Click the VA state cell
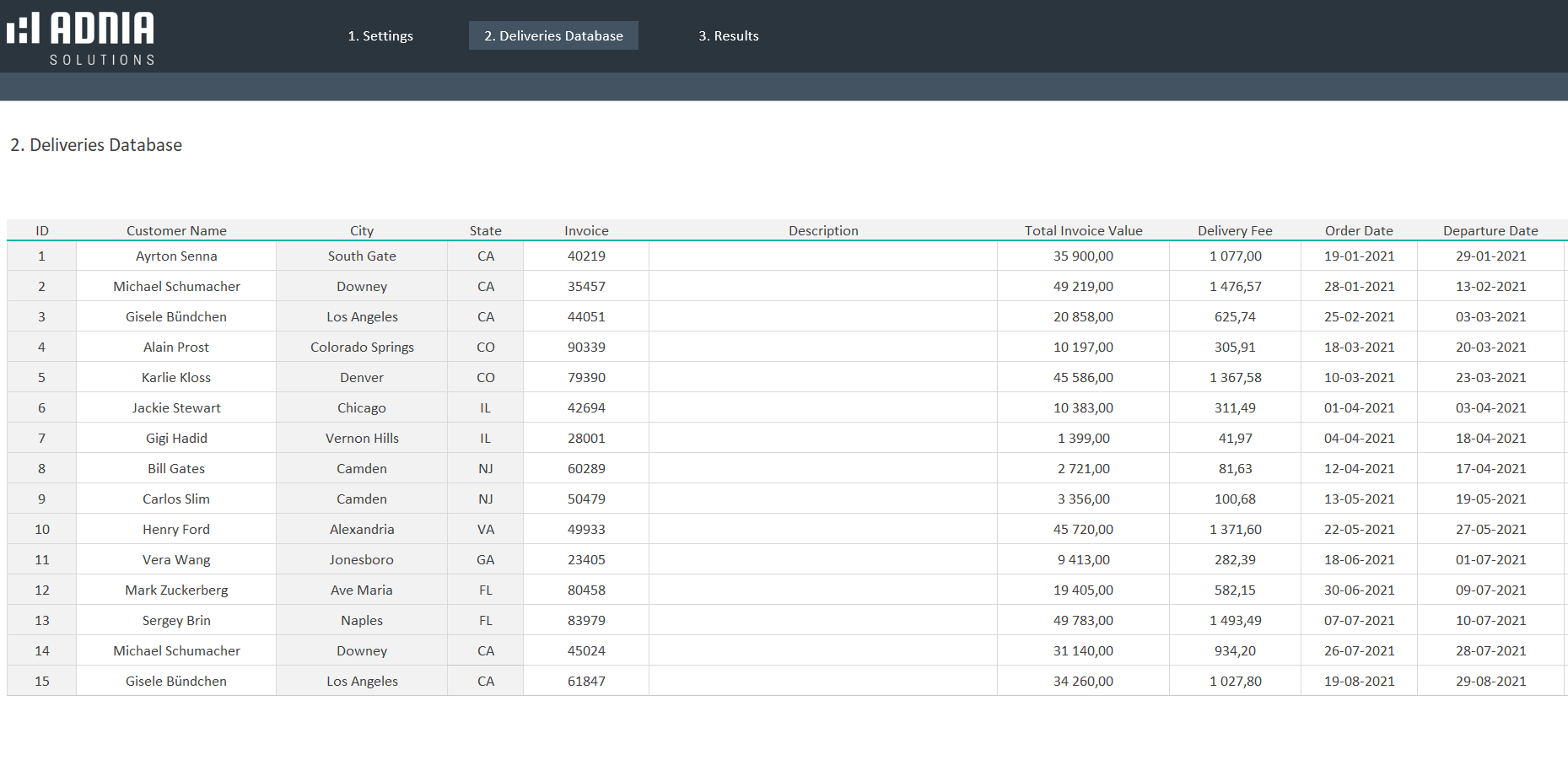Image resolution: width=1568 pixels, height=771 pixels. point(485,529)
